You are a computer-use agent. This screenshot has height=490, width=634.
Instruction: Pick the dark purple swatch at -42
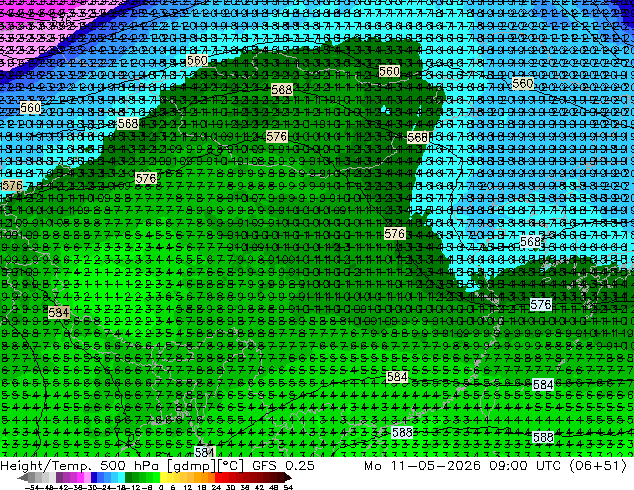tap(59, 477)
